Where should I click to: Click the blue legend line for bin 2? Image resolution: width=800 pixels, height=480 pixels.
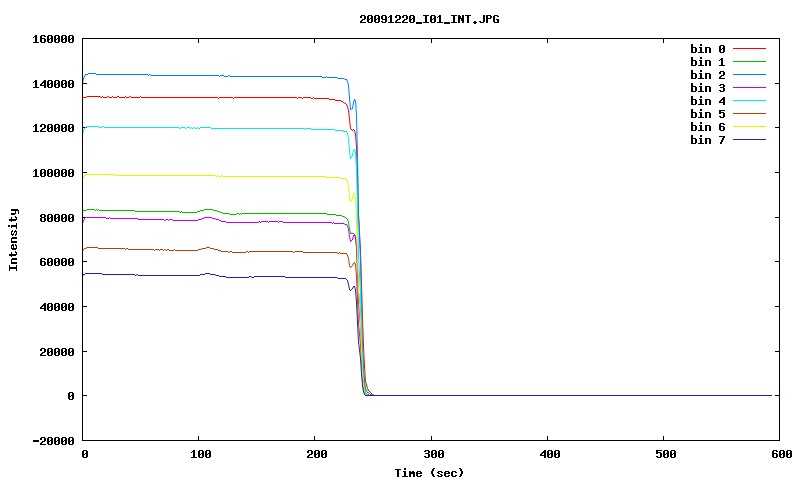tap(749, 74)
